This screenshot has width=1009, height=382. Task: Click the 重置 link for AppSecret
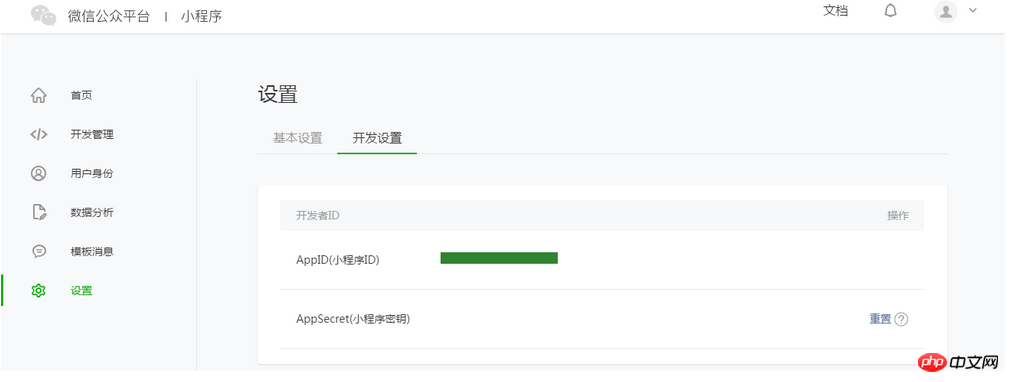[x=880, y=319]
